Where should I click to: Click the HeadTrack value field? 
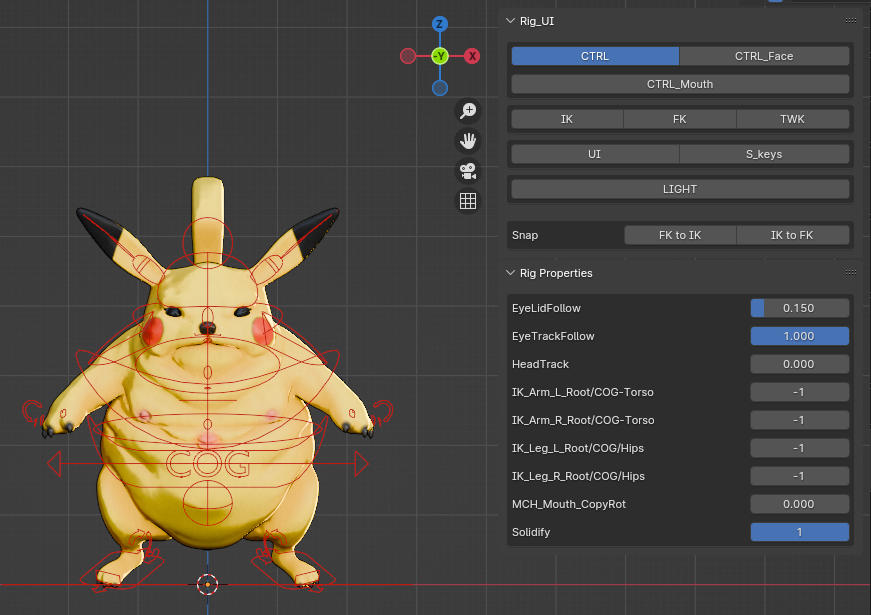click(x=799, y=364)
